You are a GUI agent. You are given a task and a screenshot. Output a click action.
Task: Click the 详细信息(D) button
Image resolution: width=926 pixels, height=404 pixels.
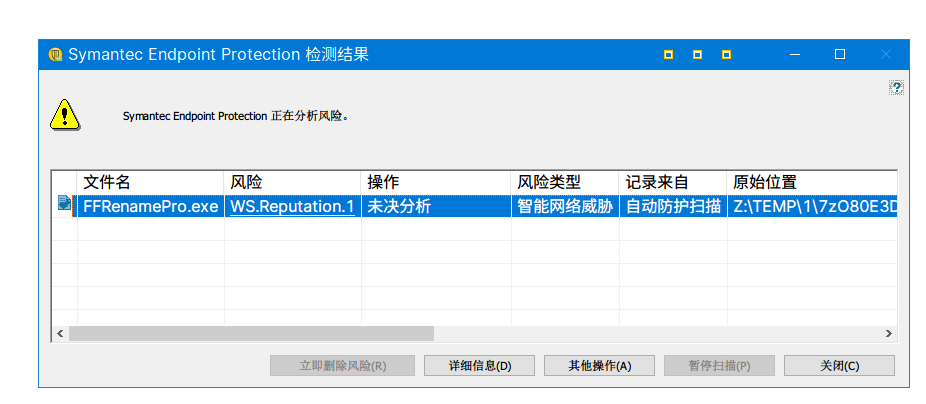pyautogui.click(x=480, y=366)
